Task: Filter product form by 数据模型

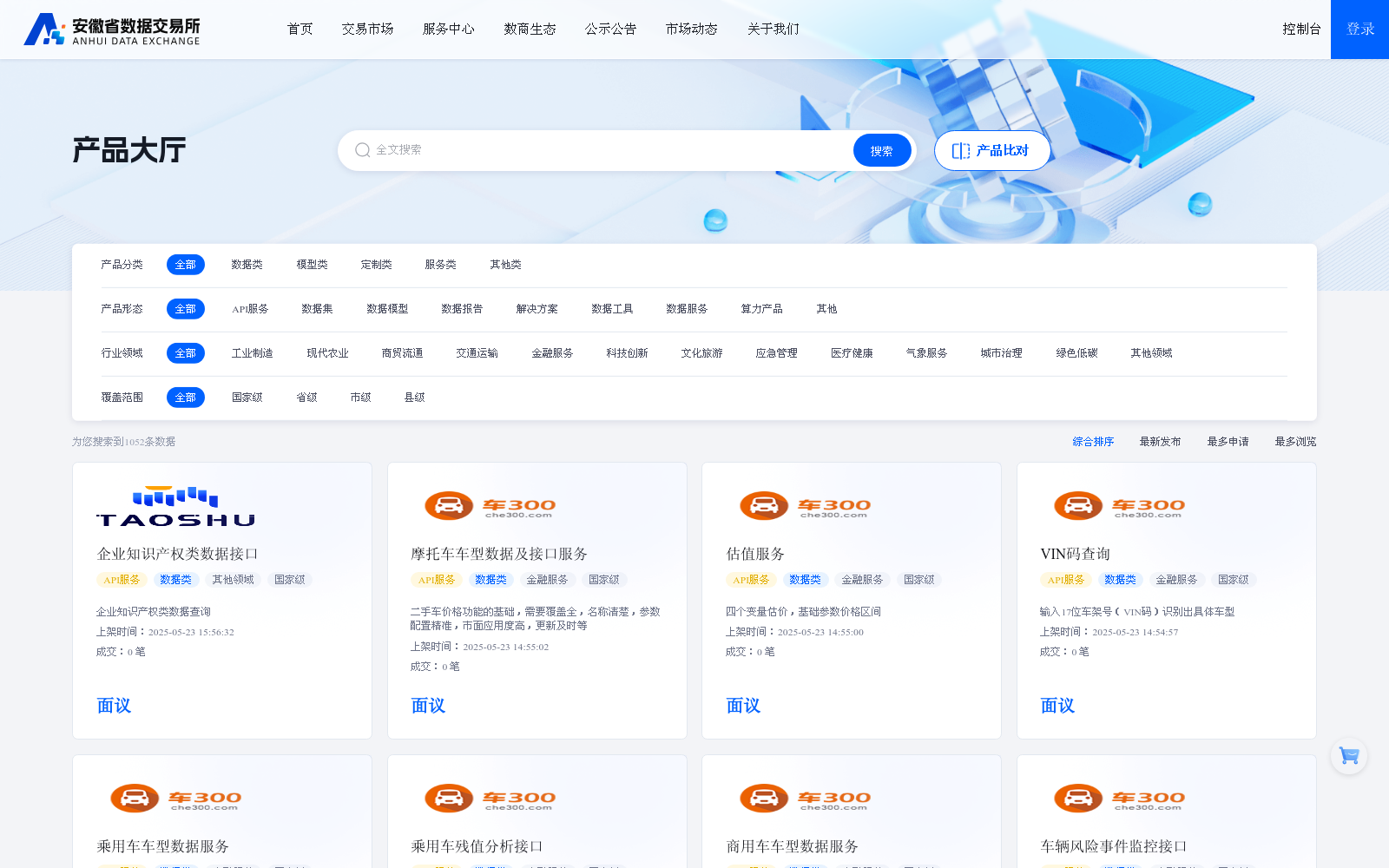Action: 387,309
